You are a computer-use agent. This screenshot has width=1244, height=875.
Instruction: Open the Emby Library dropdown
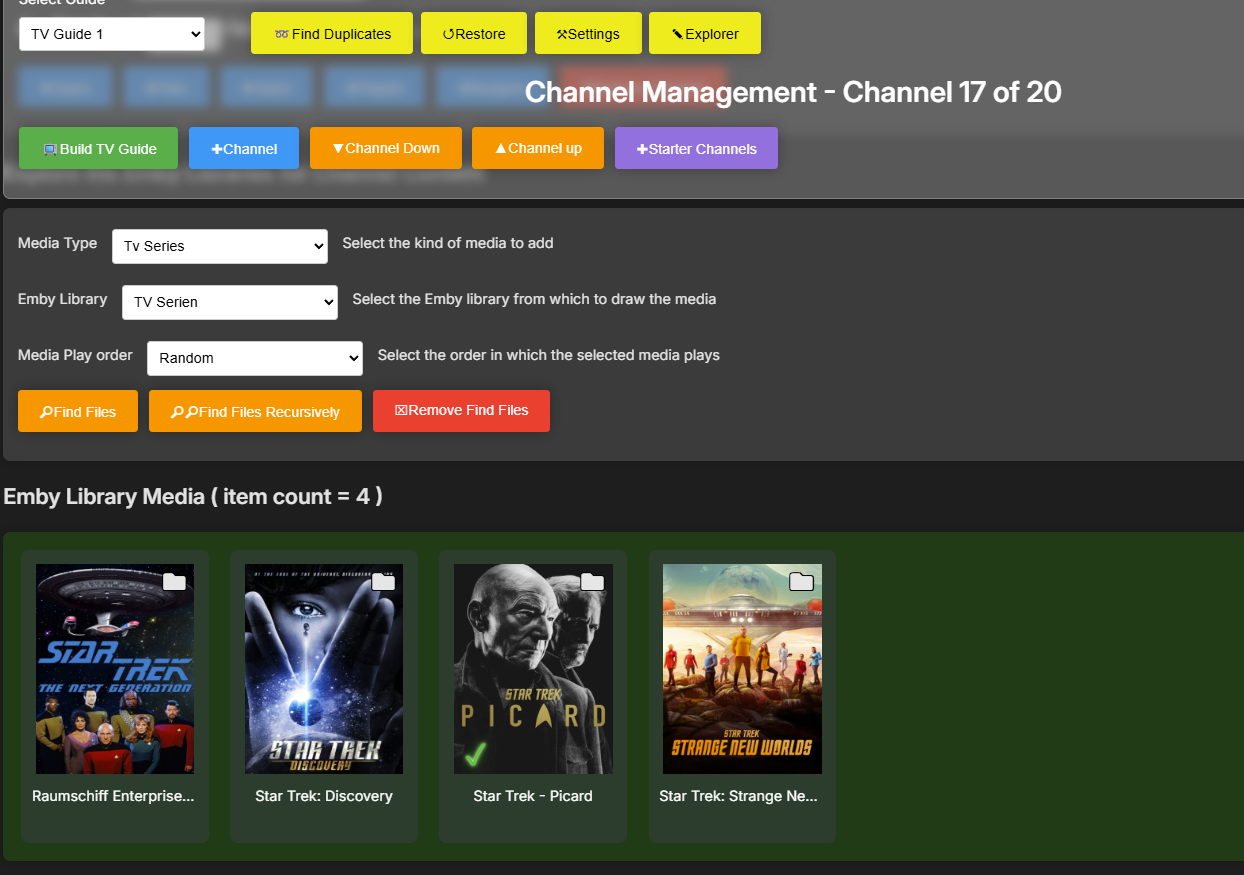pyautogui.click(x=230, y=302)
